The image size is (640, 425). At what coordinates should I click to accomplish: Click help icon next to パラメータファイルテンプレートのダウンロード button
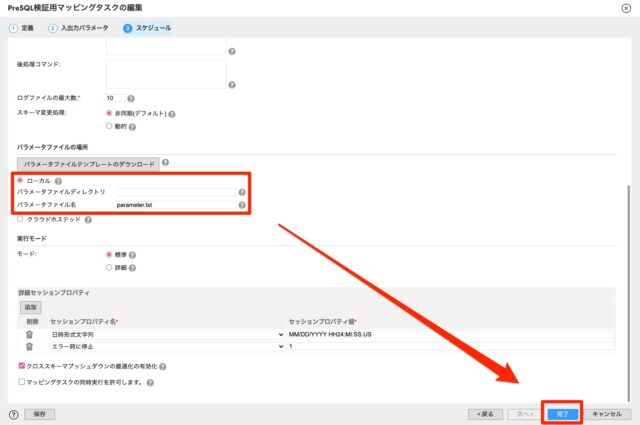[166, 162]
